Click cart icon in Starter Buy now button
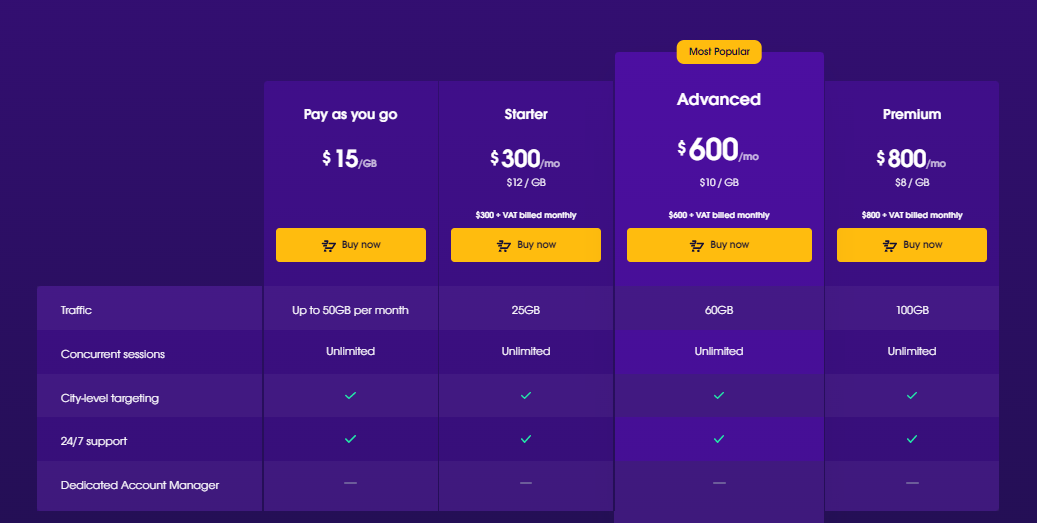 tap(504, 245)
